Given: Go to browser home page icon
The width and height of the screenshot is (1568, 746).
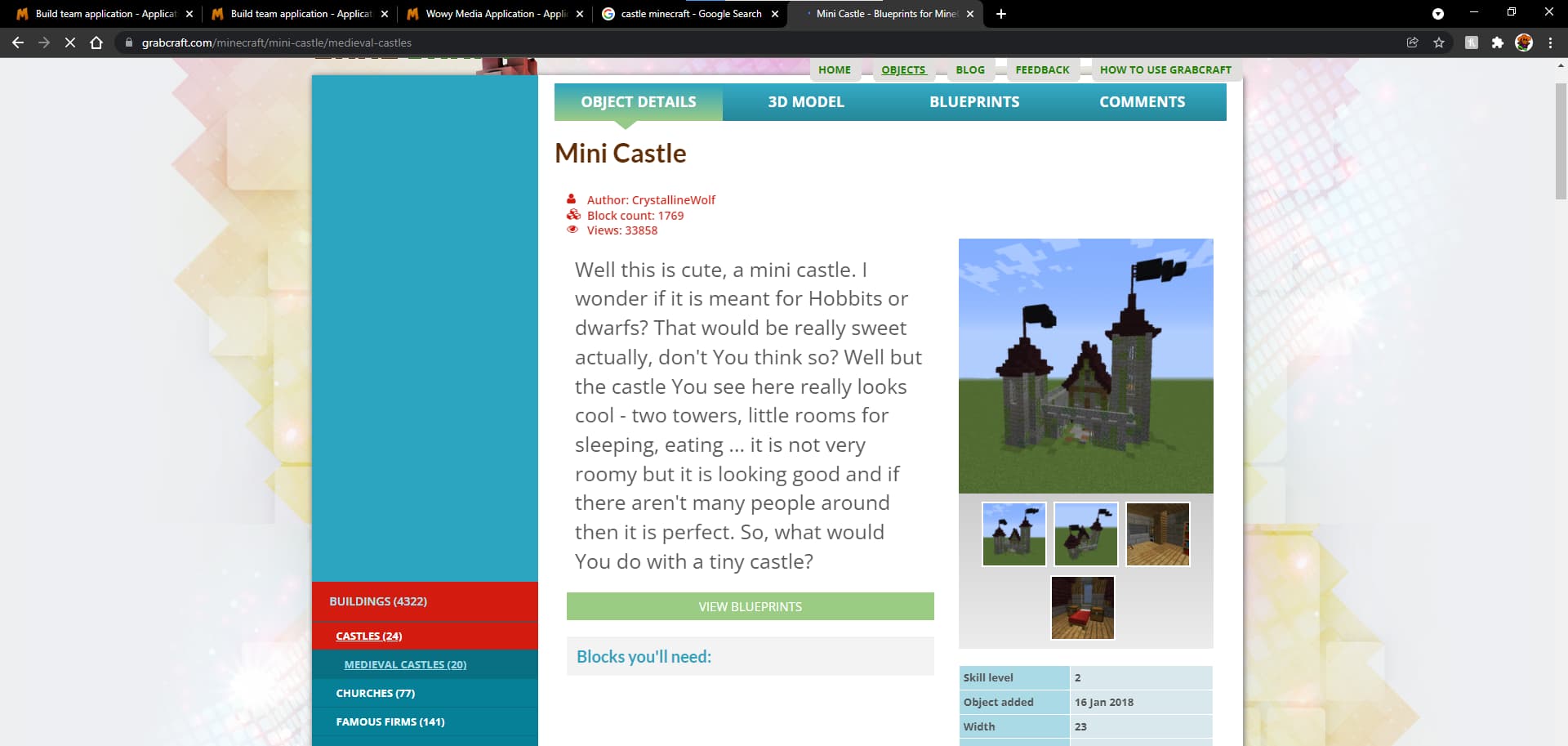Looking at the screenshot, I should (x=96, y=42).
